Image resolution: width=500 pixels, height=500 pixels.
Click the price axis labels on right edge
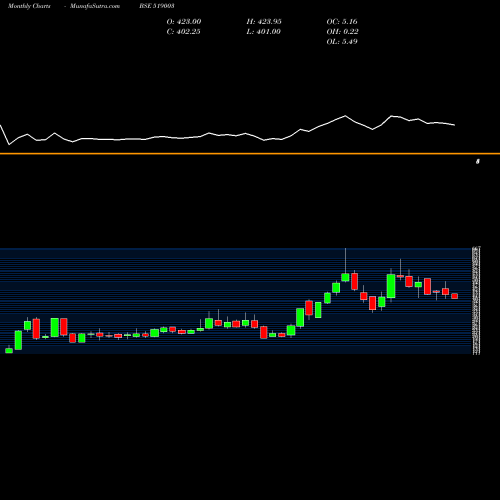477,301
